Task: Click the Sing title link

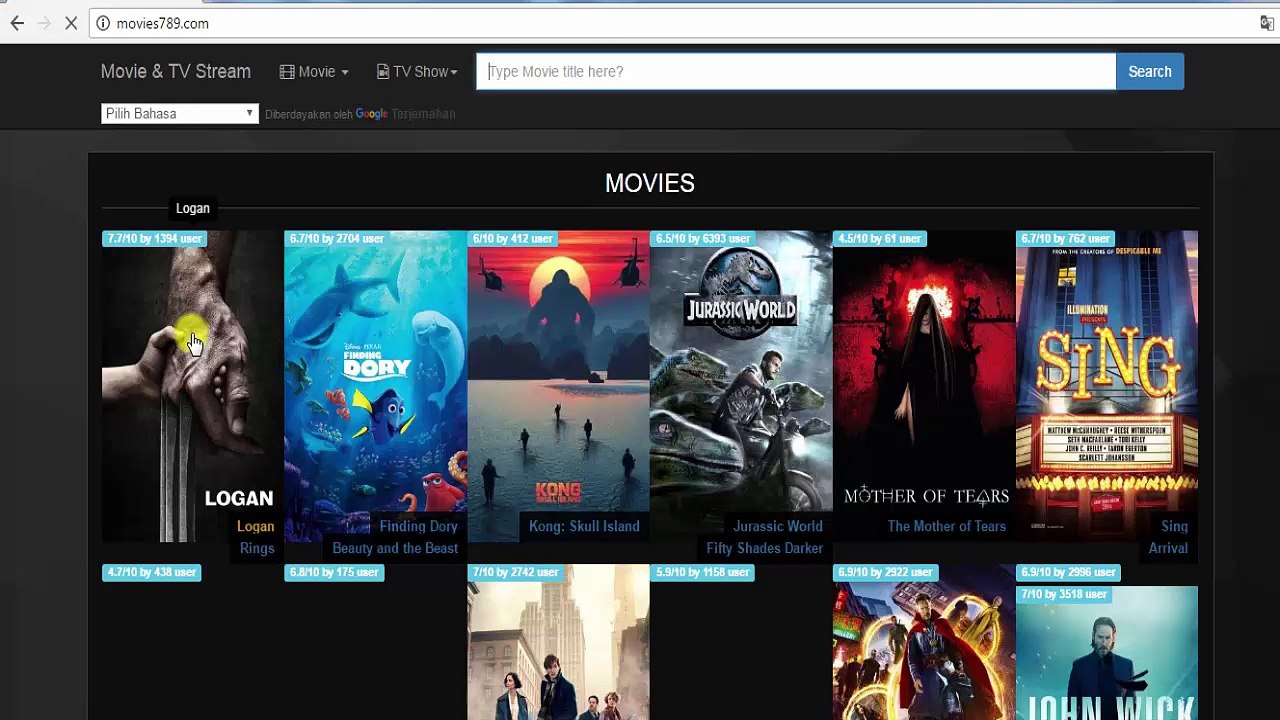Action: point(1175,526)
